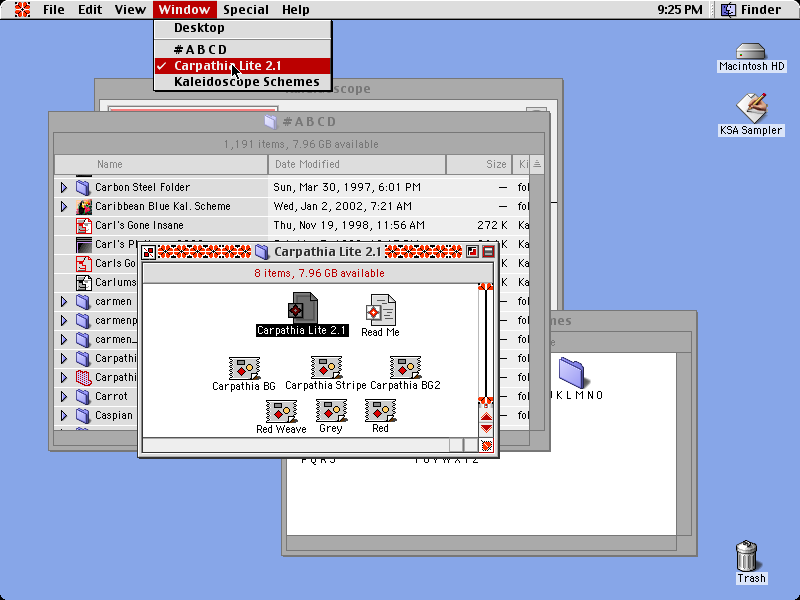Collapse the Carpathia Lite window with windowshade box
The image size is (800, 600).
[x=488, y=252]
